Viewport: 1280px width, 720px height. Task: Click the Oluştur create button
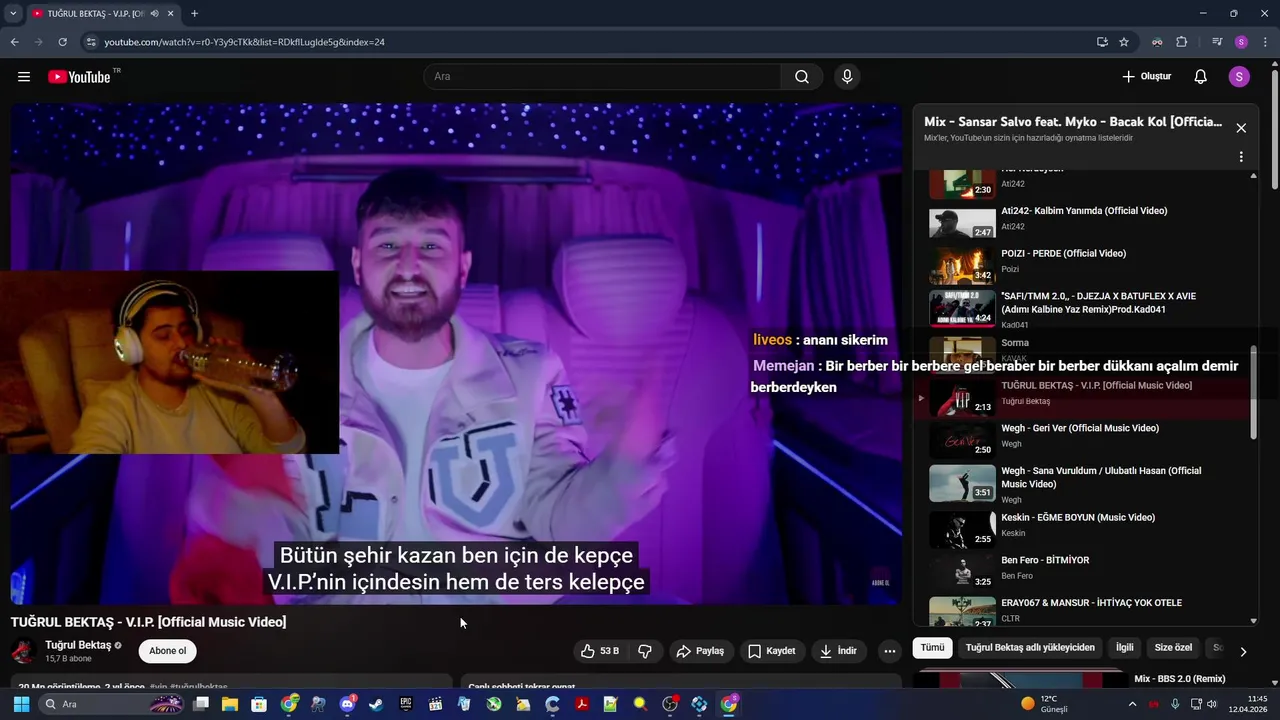pos(1146,77)
